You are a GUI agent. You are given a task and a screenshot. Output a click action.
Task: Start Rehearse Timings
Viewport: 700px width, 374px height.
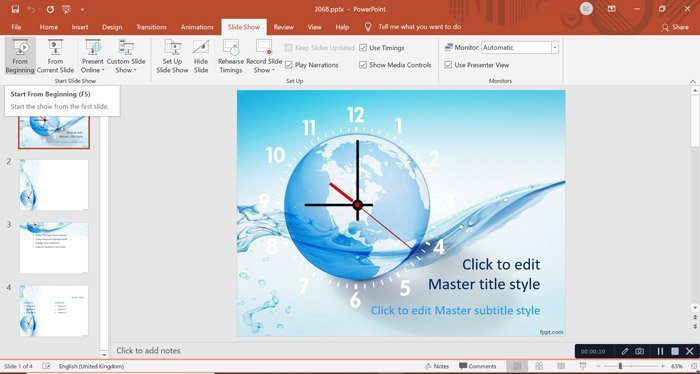231,56
